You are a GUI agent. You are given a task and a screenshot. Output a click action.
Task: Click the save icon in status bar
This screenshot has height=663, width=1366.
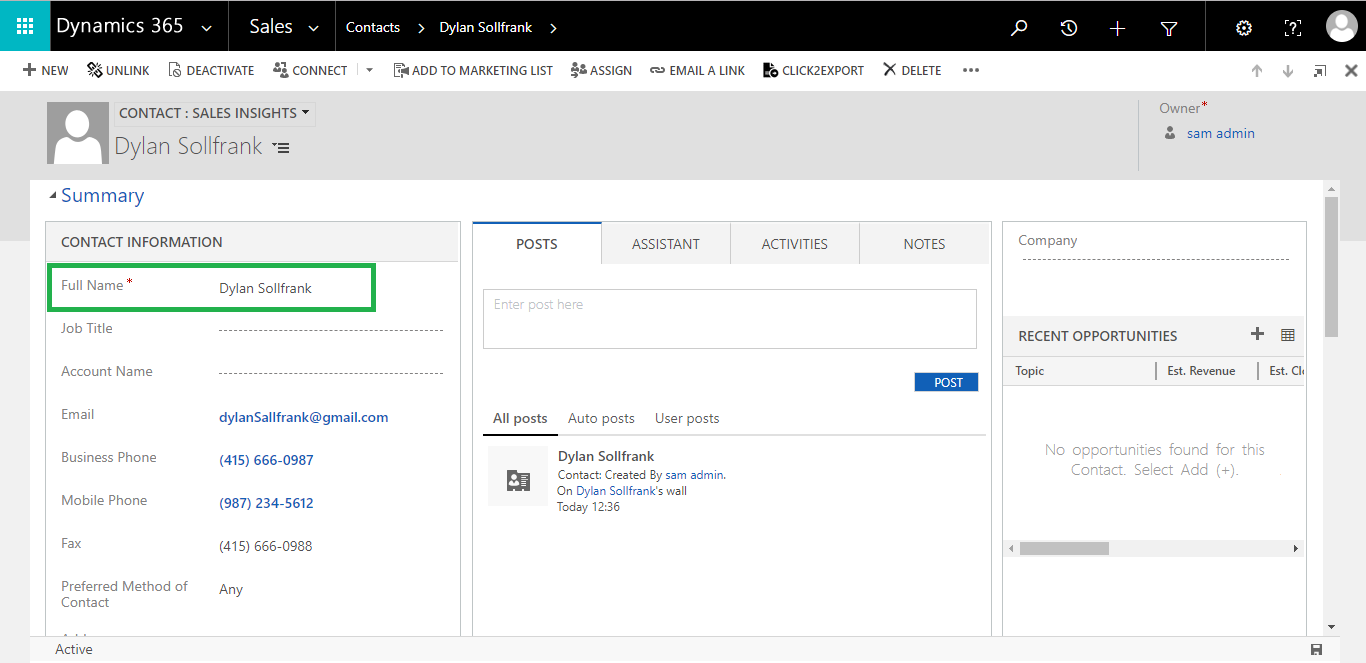coord(1316,650)
